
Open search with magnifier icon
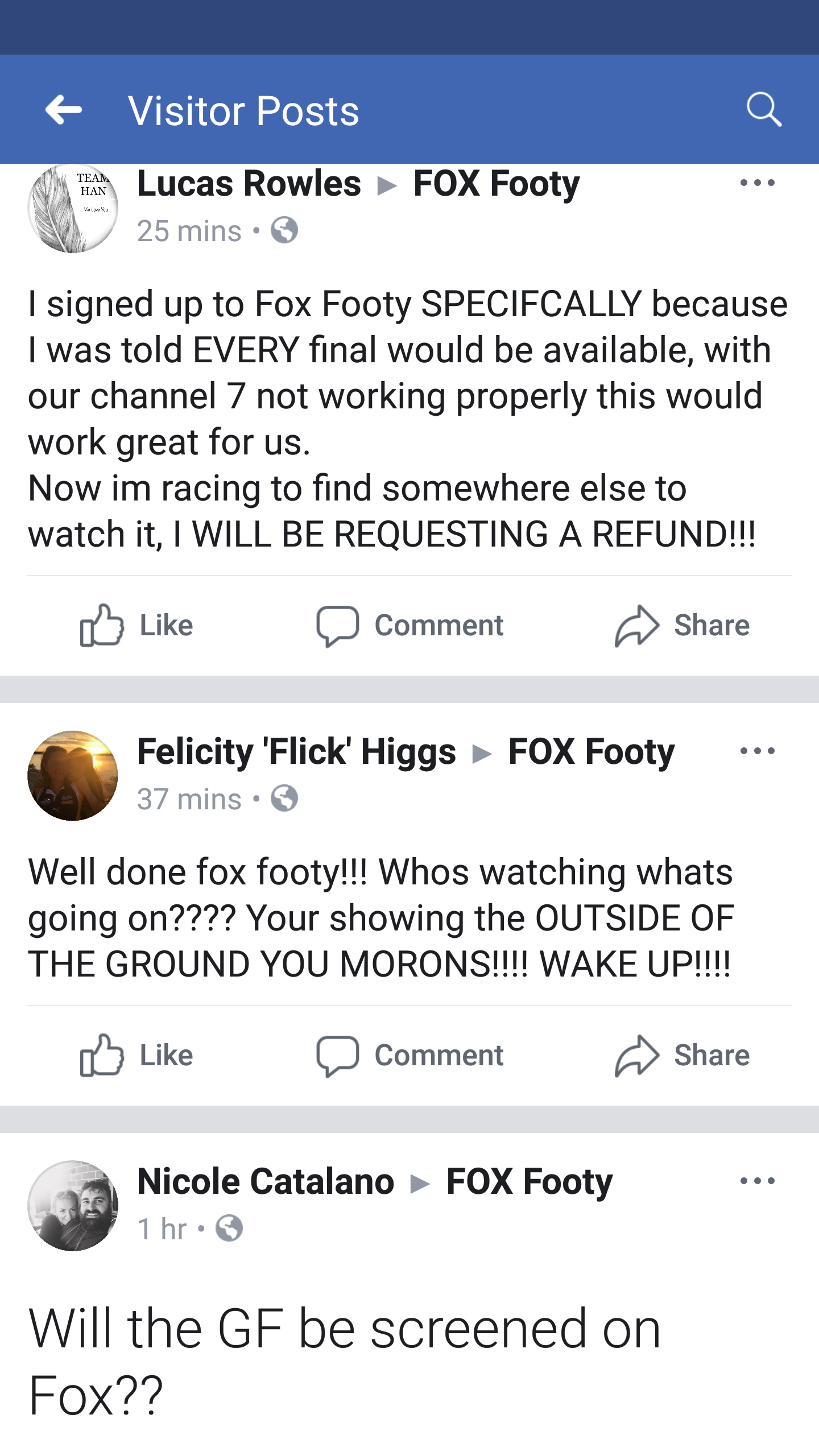click(x=763, y=109)
